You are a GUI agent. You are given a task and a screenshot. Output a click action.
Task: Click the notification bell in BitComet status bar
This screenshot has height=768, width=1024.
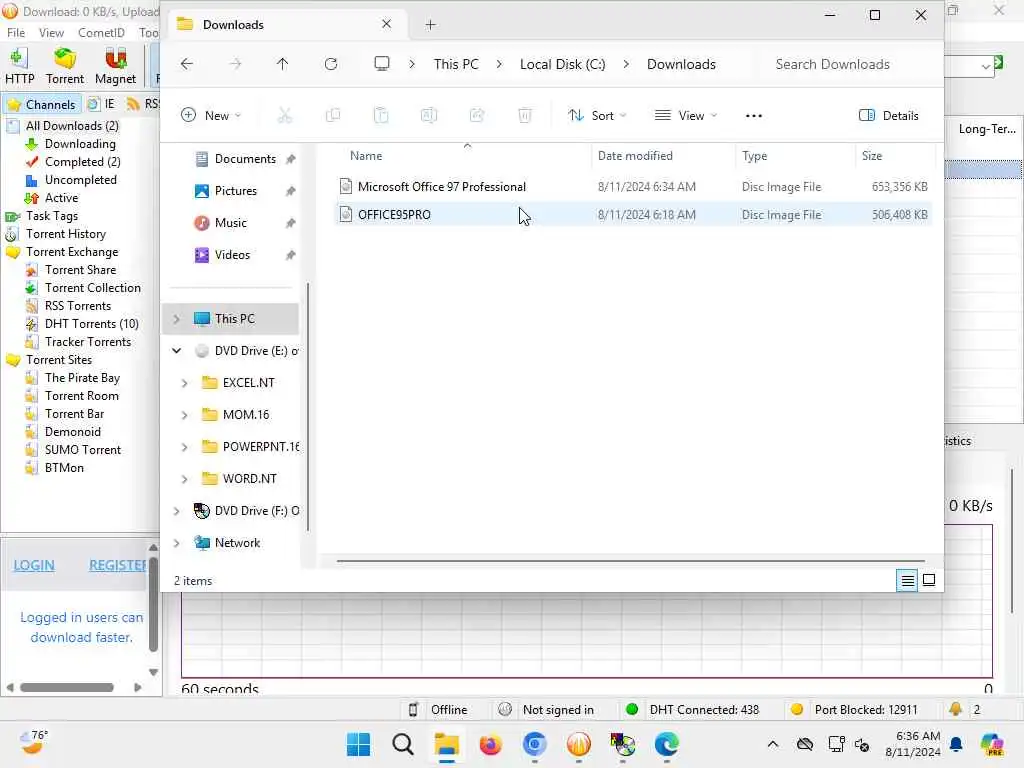coord(955,709)
